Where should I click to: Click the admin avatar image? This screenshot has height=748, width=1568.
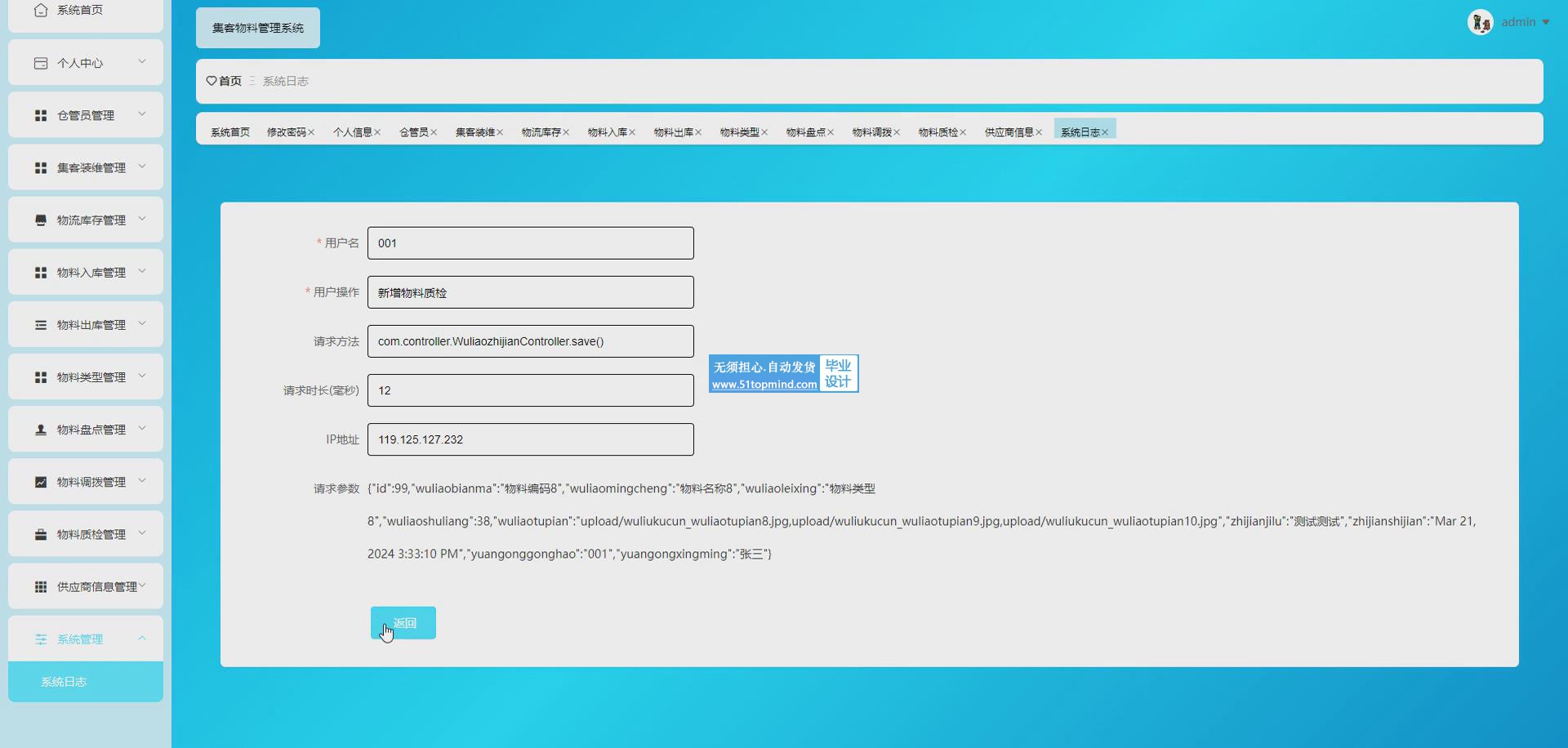point(1480,22)
